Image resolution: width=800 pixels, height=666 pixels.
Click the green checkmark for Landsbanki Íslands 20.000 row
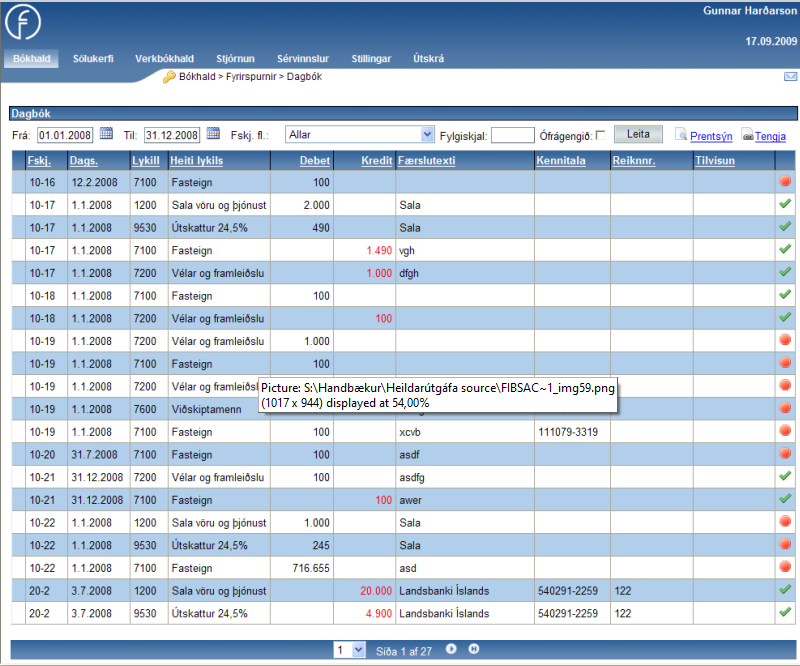(785, 590)
